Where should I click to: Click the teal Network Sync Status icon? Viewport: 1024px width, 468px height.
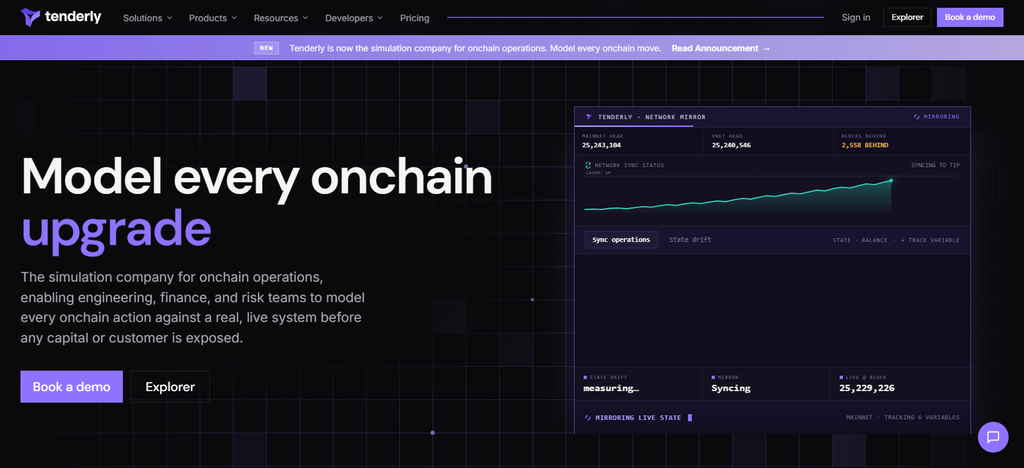point(588,165)
